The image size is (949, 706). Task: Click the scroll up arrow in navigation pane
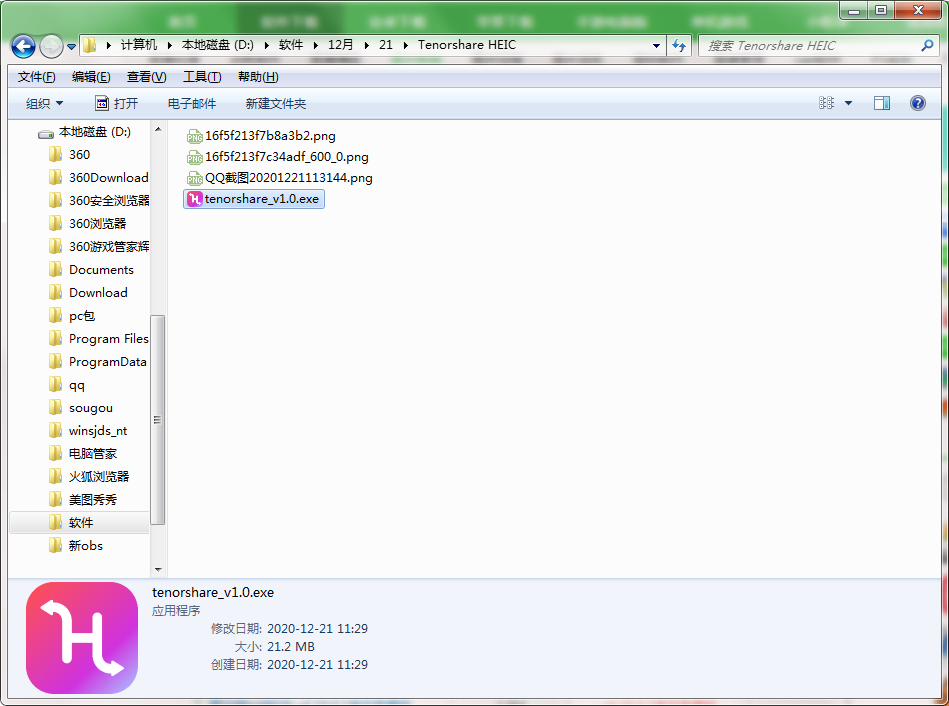pyautogui.click(x=158, y=129)
